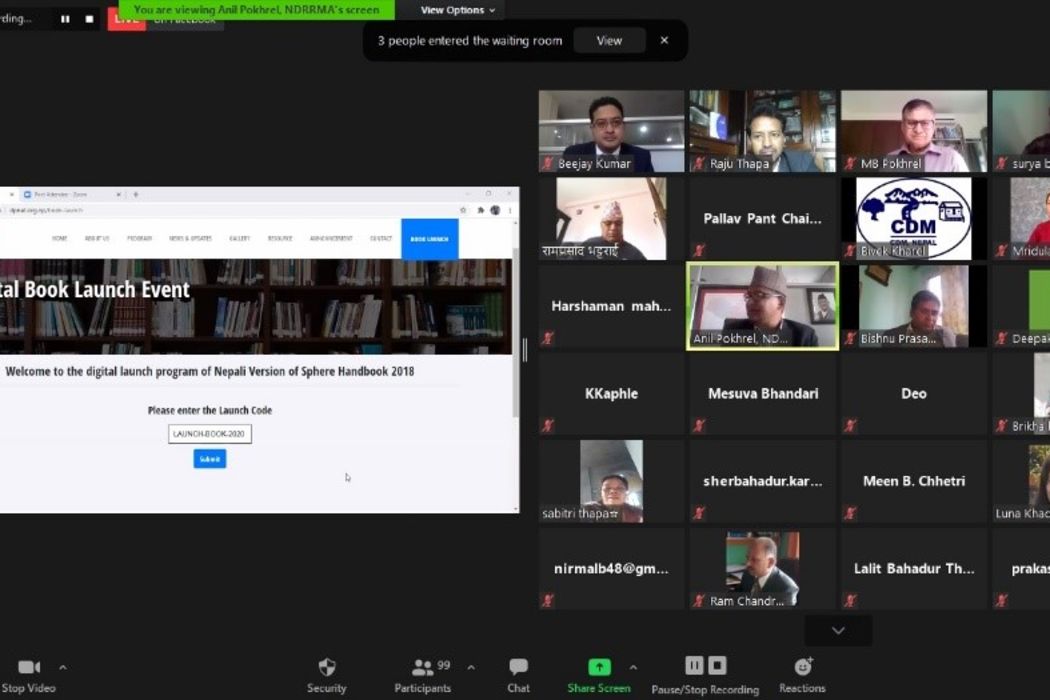The image size is (1050, 700).
Task: Click muted mic icon on KKaphle tile
Action: (x=548, y=425)
